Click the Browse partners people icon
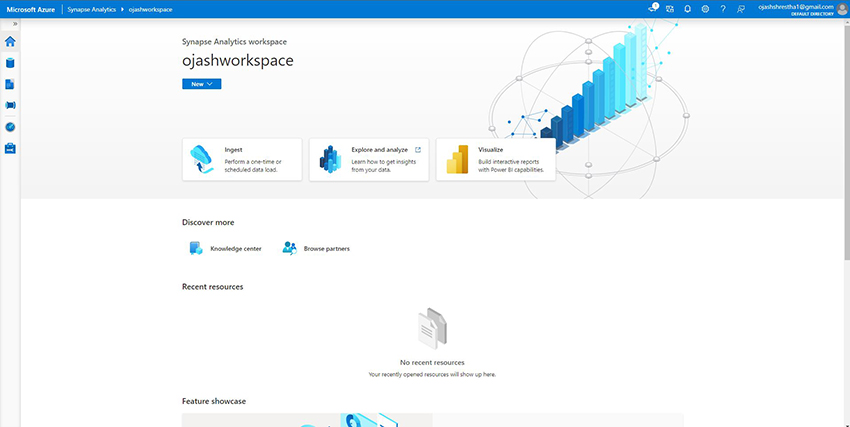The image size is (850, 427). click(x=289, y=248)
